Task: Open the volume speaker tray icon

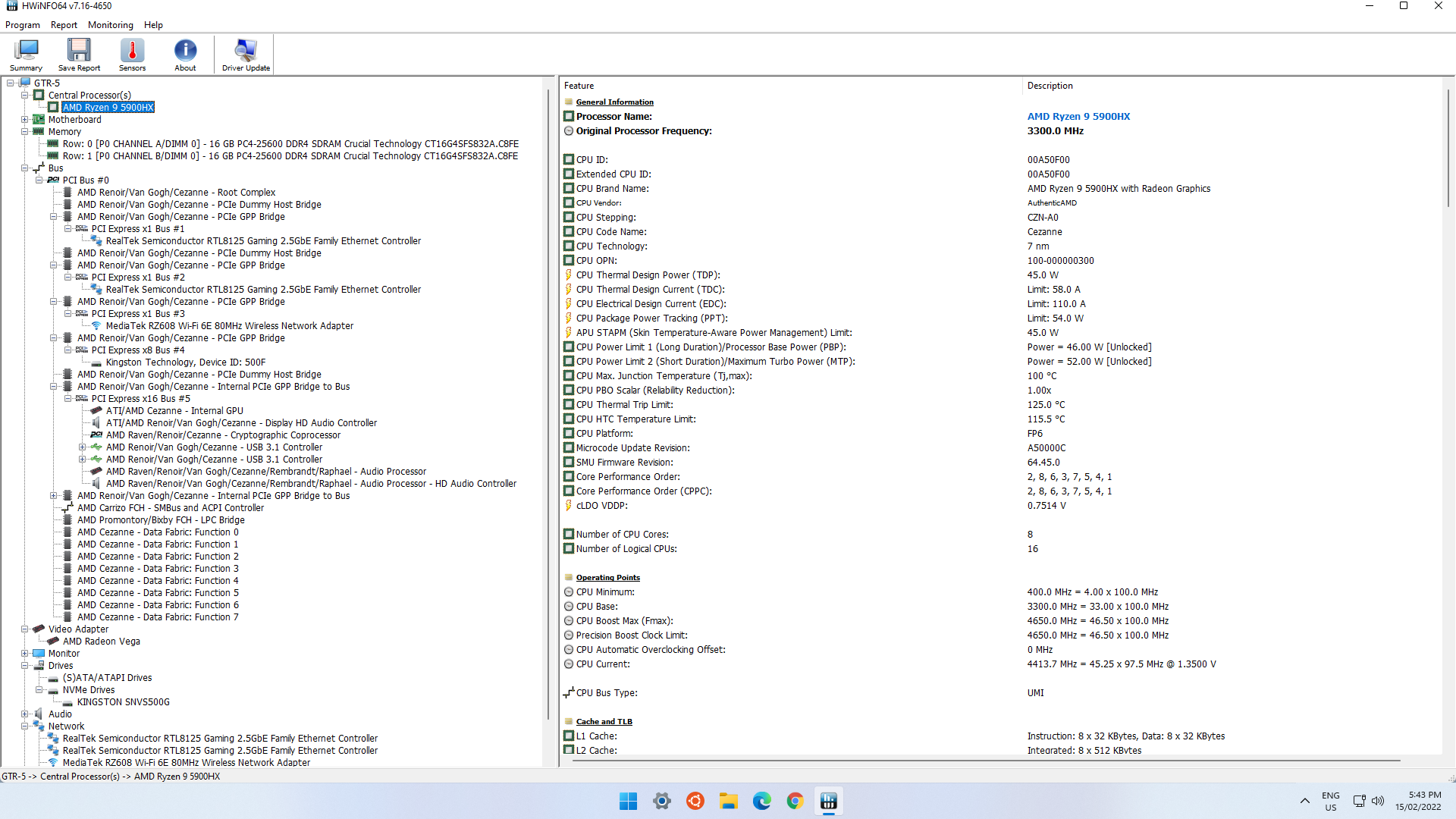Action: pyautogui.click(x=1378, y=801)
